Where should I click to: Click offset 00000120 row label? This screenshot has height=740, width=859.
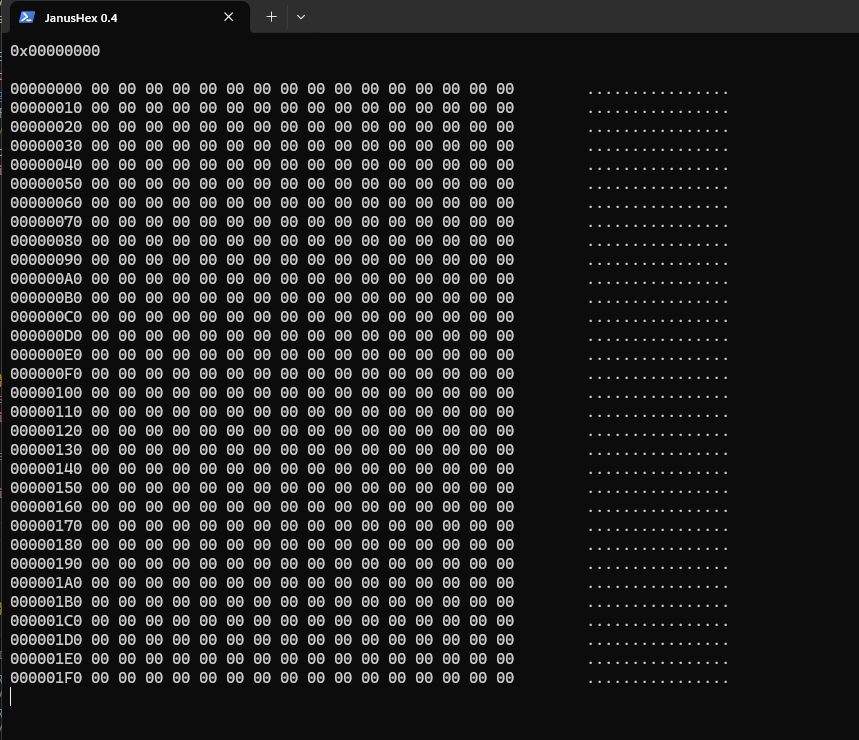point(46,431)
